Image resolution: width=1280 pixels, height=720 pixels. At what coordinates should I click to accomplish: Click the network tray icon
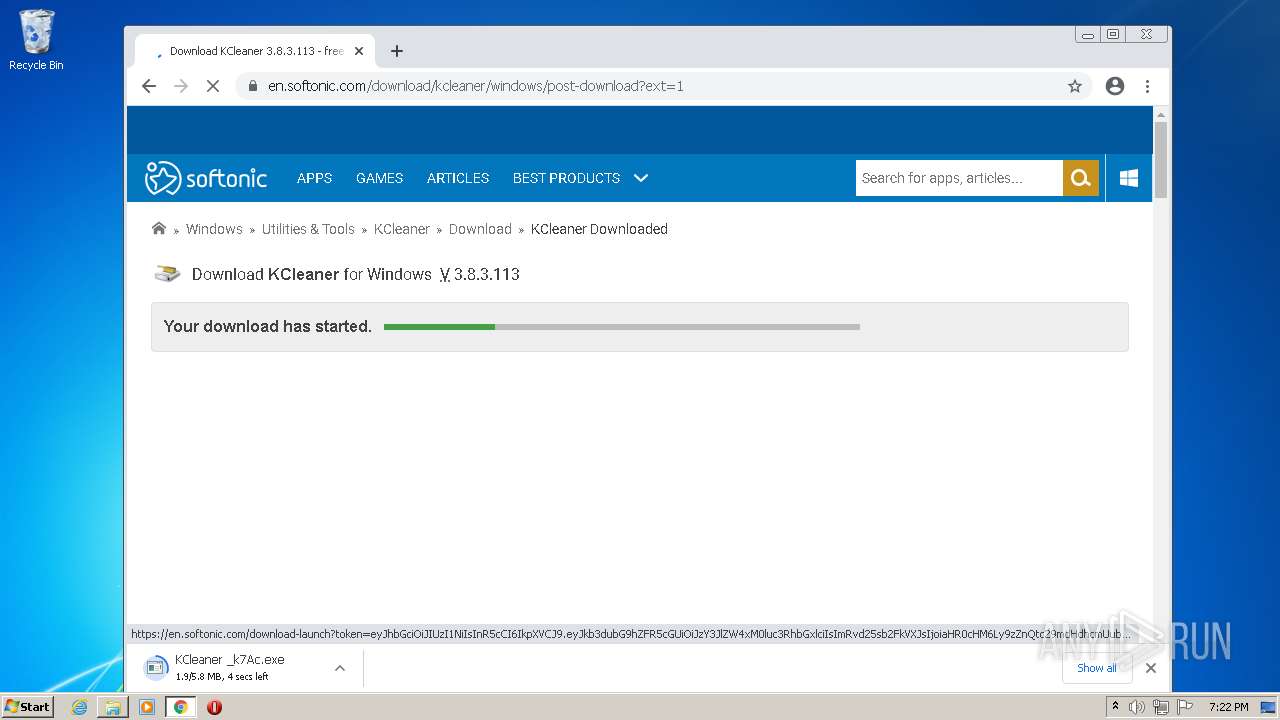pos(1161,707)
